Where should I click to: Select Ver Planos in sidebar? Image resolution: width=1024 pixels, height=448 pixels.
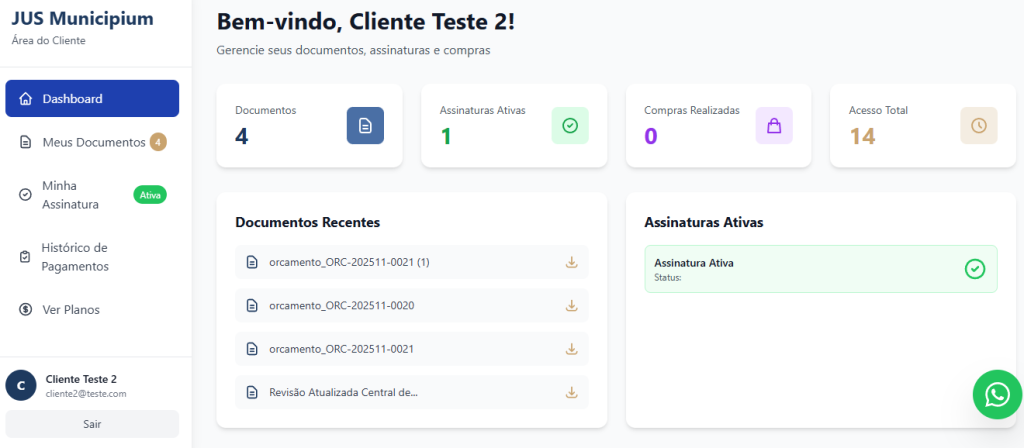[70, 310]
